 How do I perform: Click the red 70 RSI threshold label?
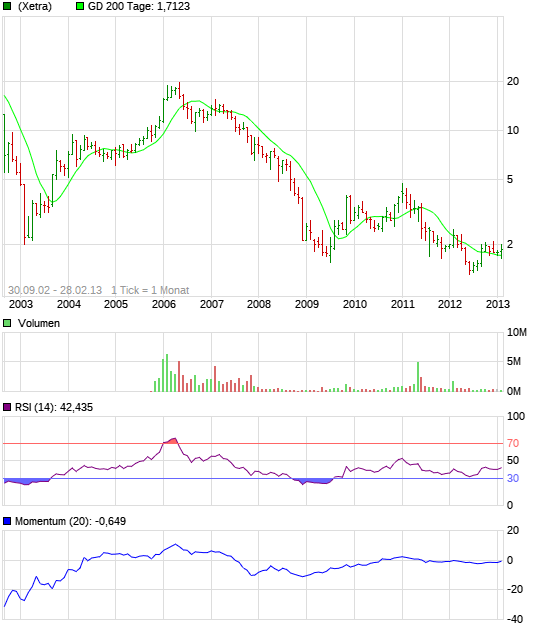click(513, 443)
